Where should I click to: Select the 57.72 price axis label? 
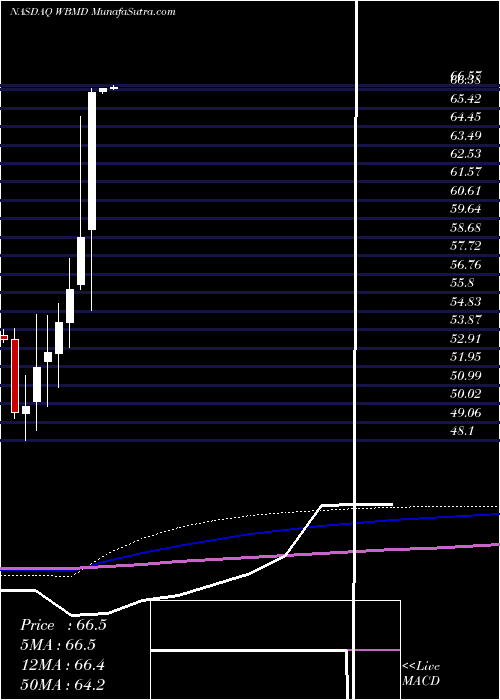click(x=466, y=246)
